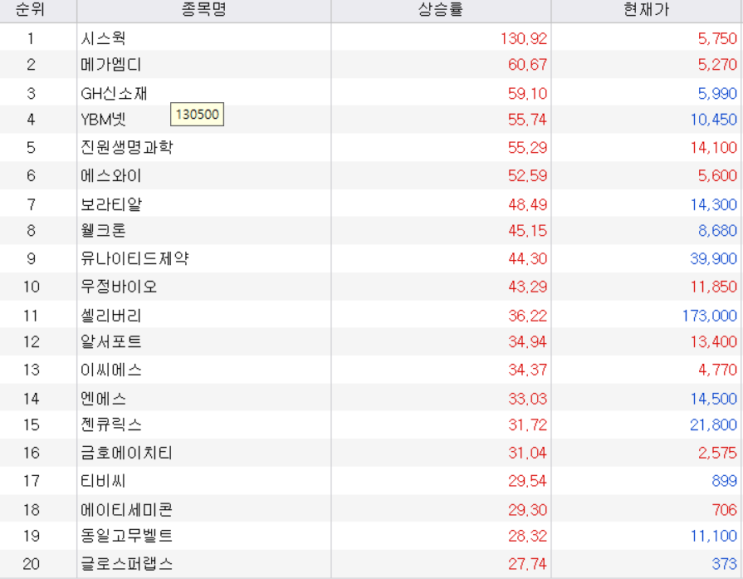The width and height of the screenshot is (743, 579).
Task: Select the stock name 웰크론
Action: 103,230
